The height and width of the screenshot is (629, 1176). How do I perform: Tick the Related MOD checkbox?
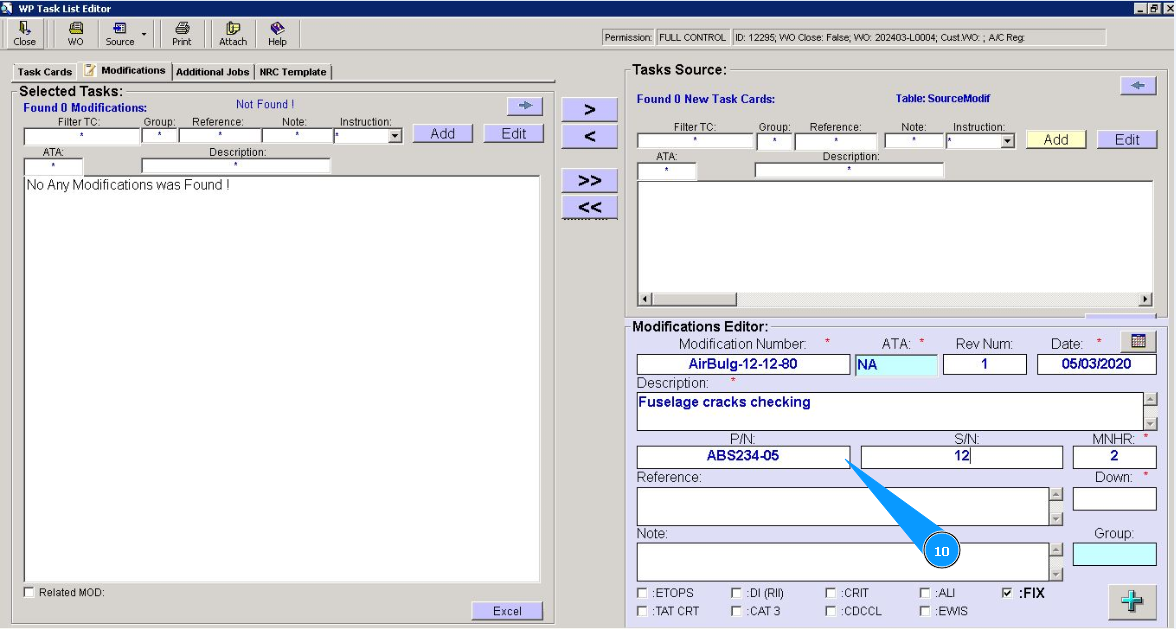[x=29, y=593]
